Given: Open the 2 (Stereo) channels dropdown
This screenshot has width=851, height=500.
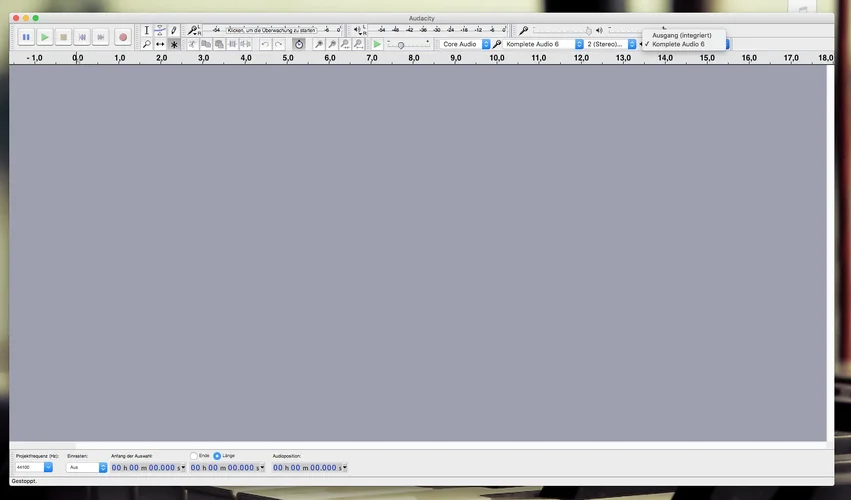Looking at the screenshot, I should (611, 44).
